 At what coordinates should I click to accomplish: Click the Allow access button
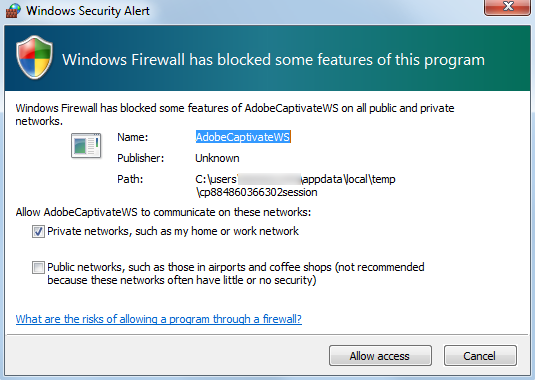tap(380, 356)
